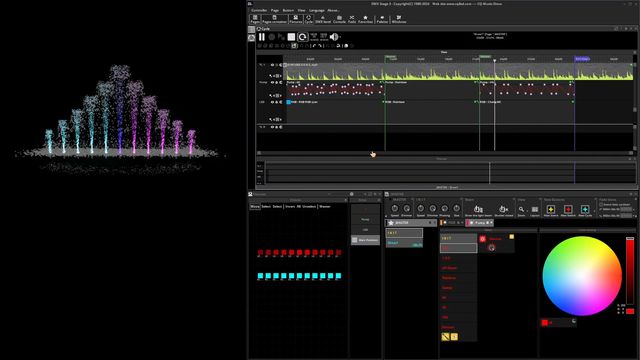This screenshot has width=640, height=360.
Task: Open the Fade toolbar button
Action: tap(352, 19)
